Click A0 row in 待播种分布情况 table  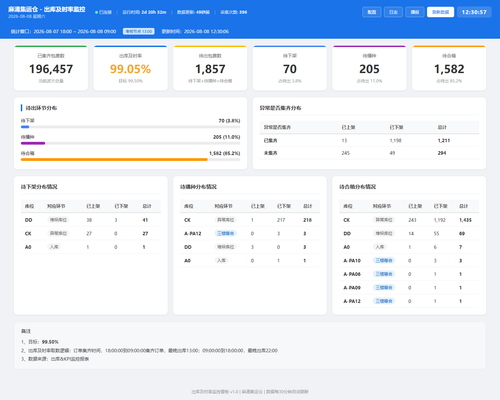250,261
